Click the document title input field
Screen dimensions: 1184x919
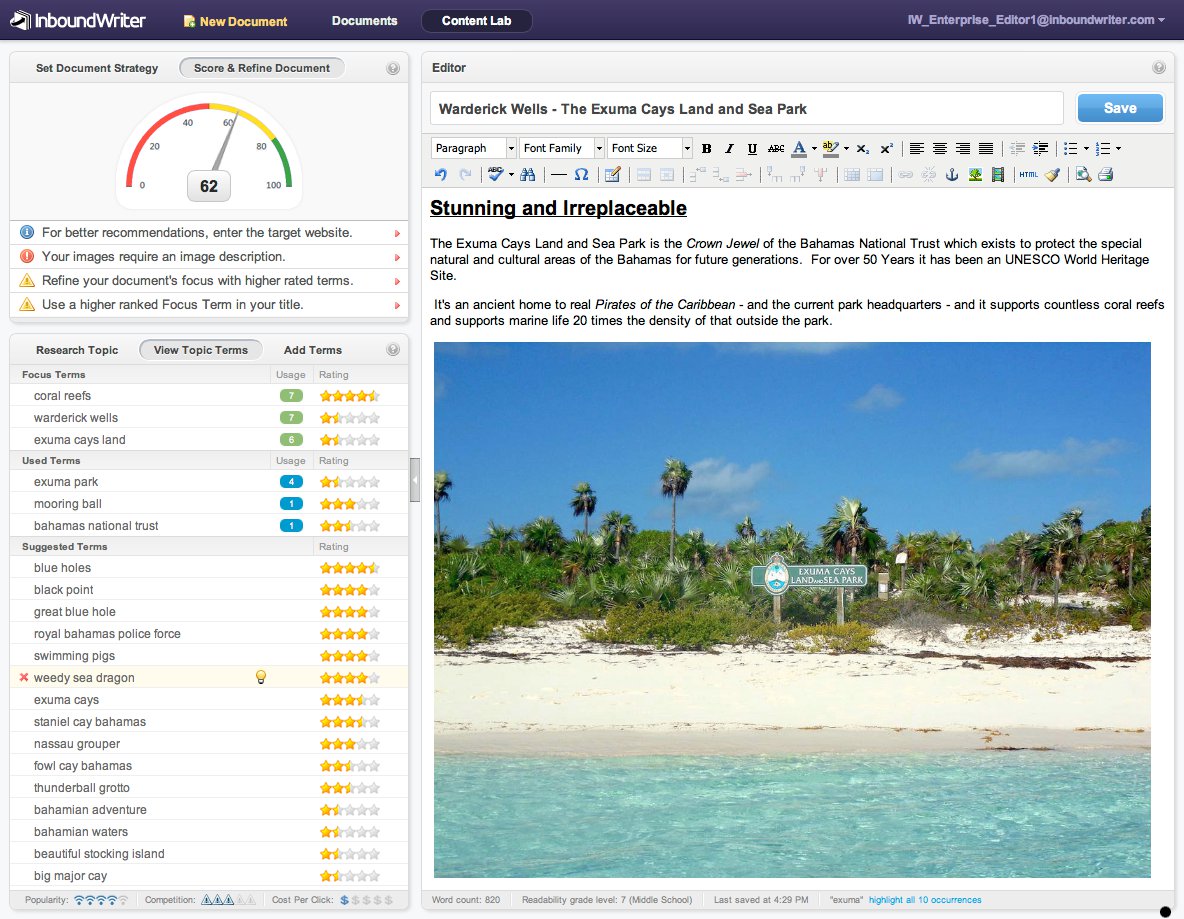pyautogui.click(x=745, y=107)
